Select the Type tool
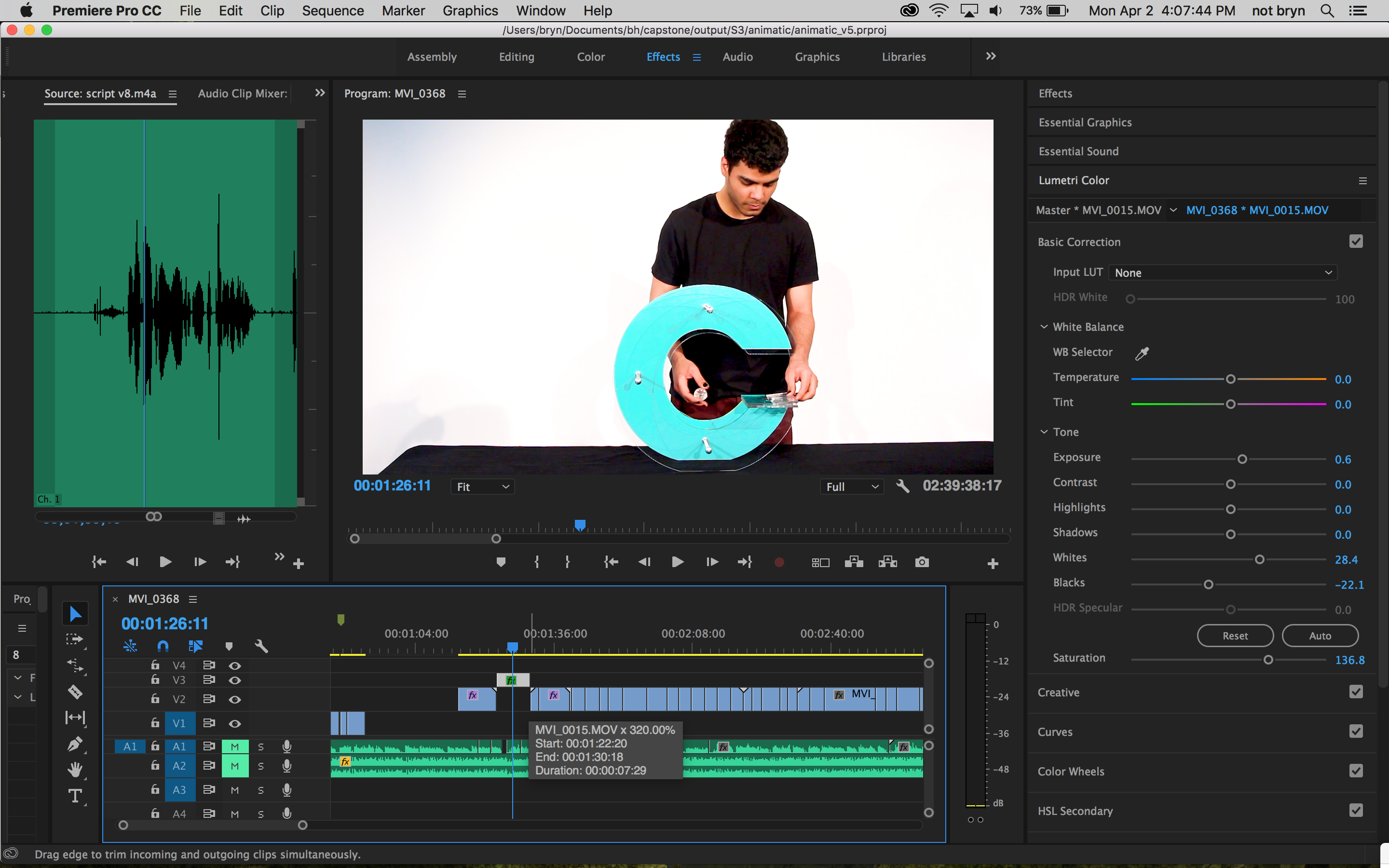This screenshot has width=1389, height=868. point(75,796)
